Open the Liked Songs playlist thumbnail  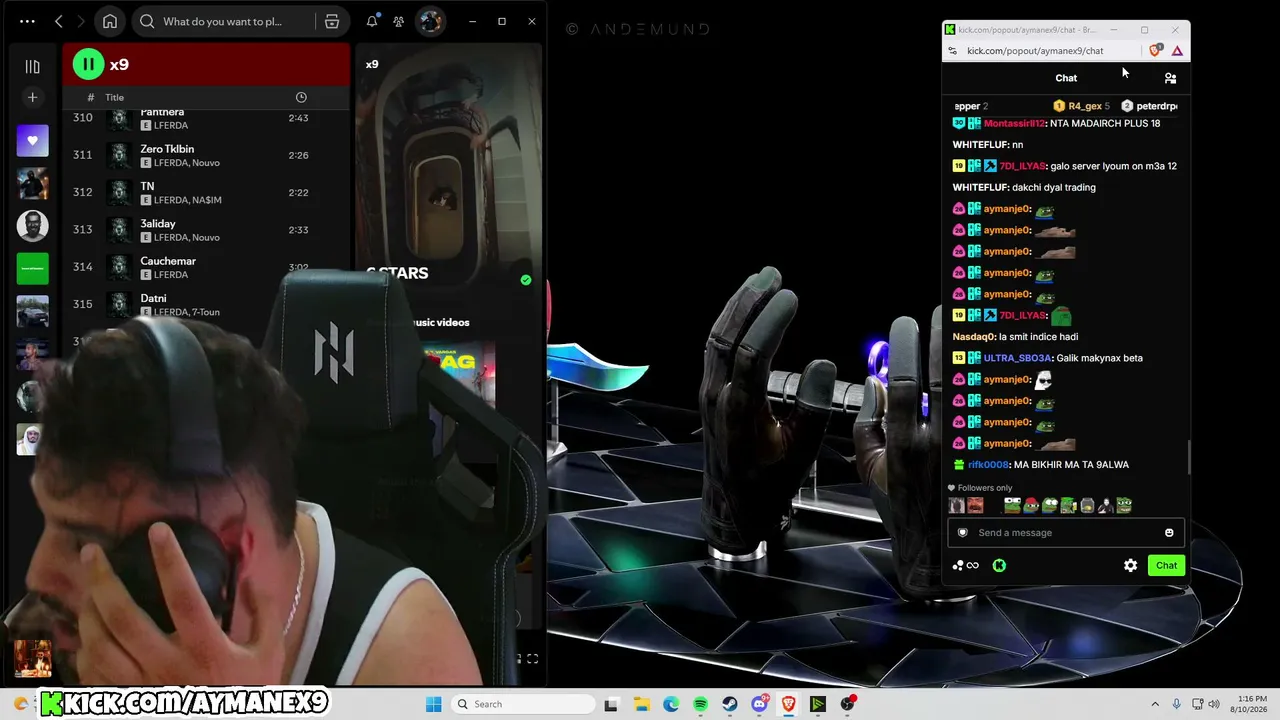tap(32, 141)
